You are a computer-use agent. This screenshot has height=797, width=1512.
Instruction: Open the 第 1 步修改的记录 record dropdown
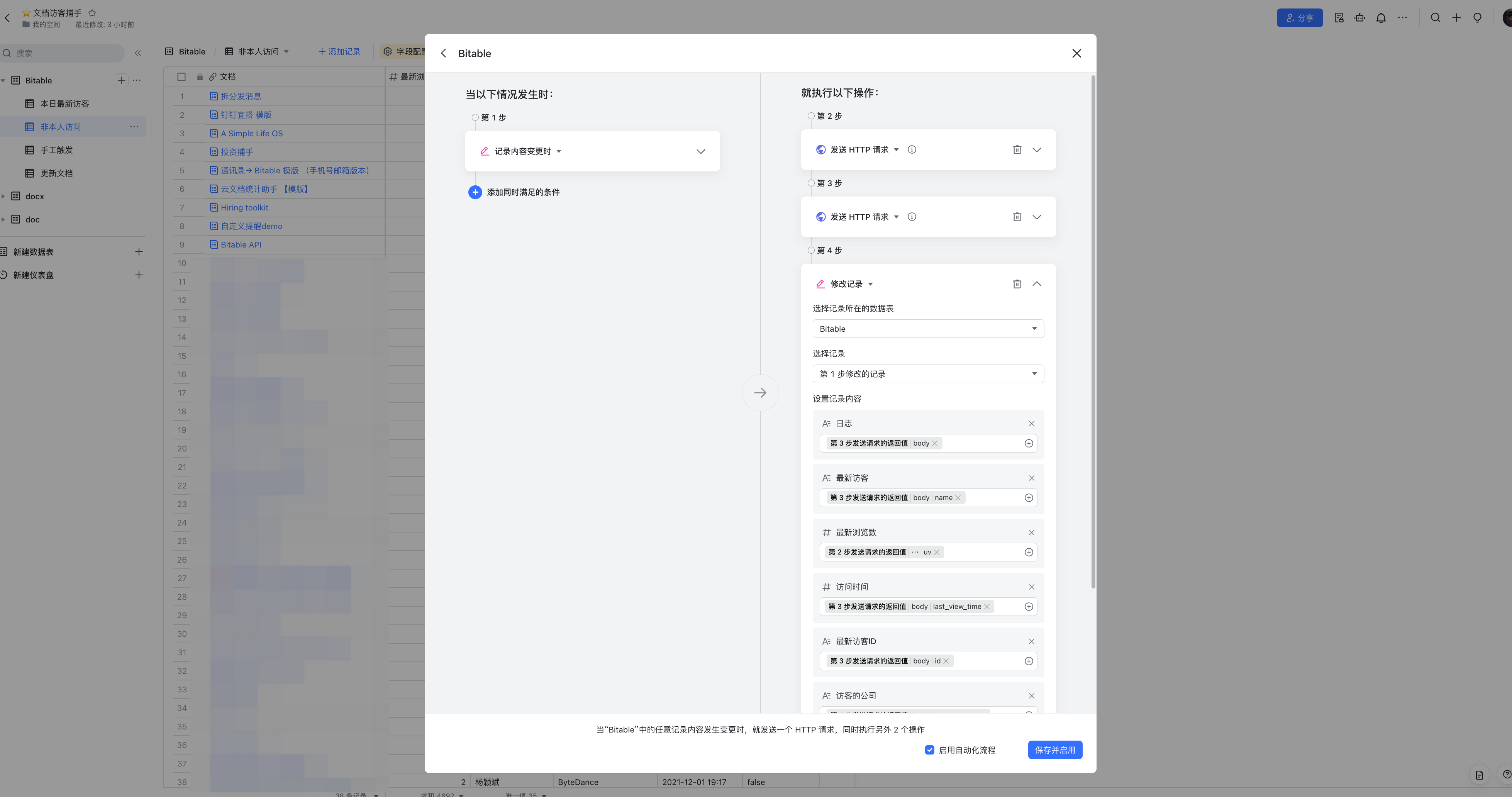click(x=928, y=374)
